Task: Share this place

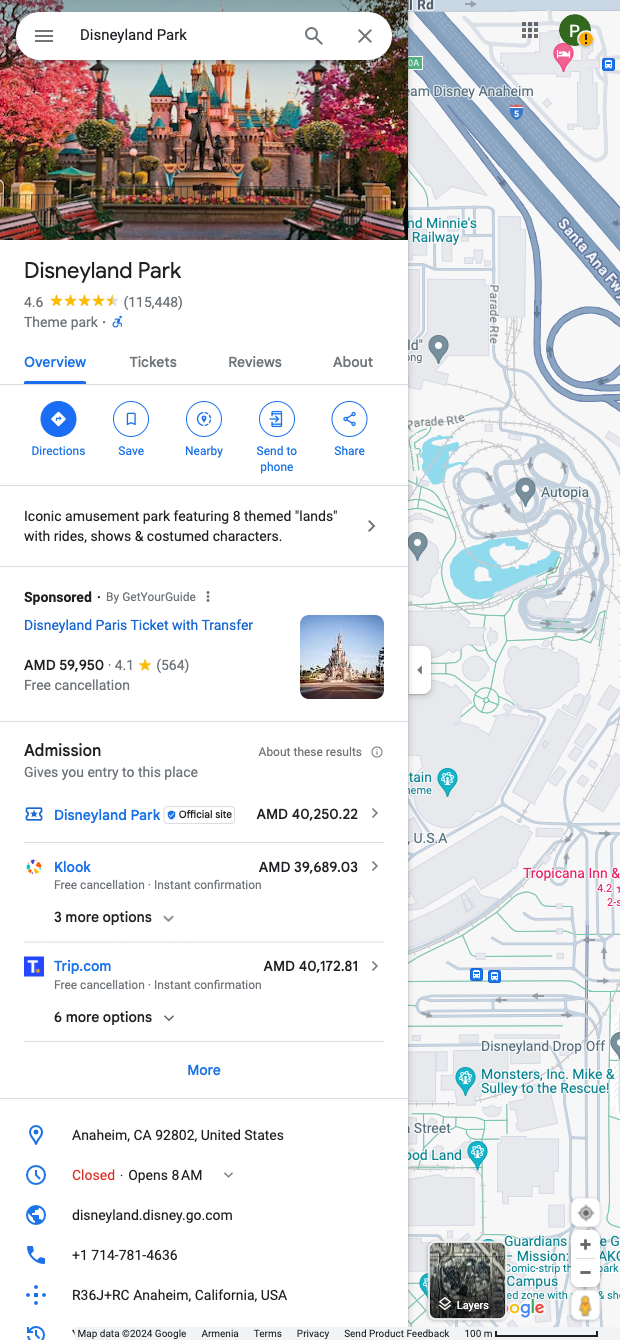Action: (349, 419)
